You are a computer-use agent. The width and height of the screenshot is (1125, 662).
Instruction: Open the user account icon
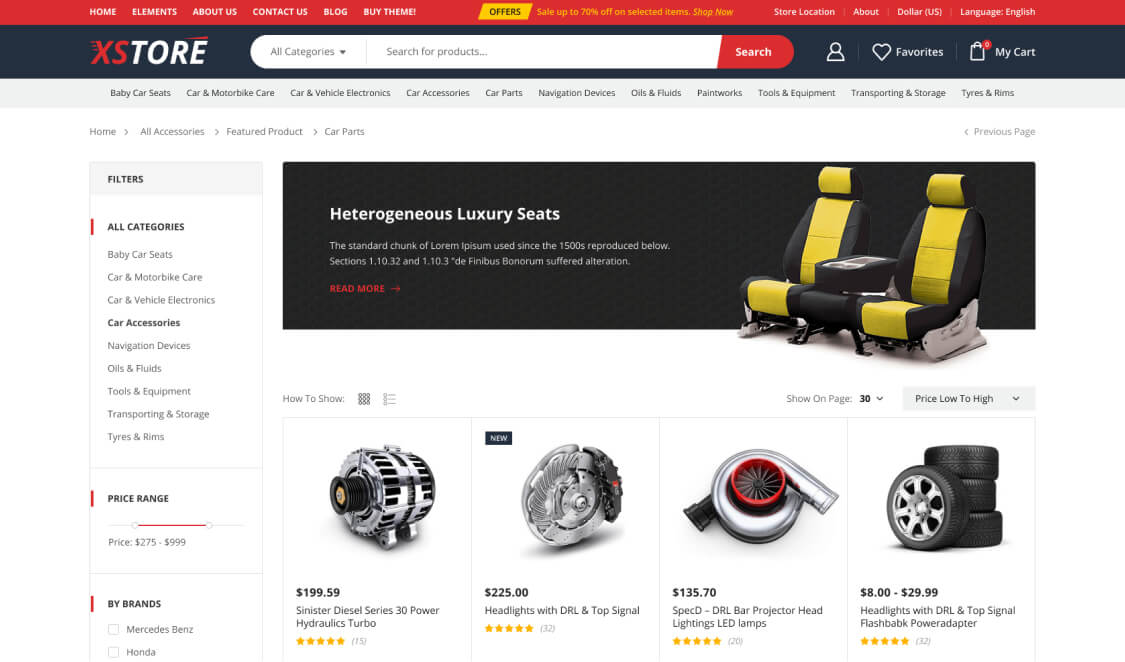coord(835,52)
